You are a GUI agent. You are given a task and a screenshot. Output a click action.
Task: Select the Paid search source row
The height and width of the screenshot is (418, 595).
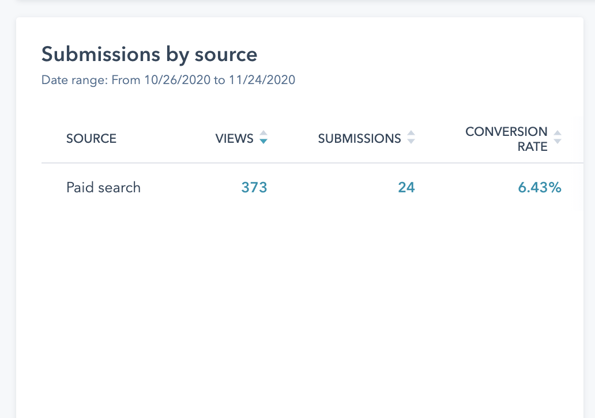coord(312,187)
